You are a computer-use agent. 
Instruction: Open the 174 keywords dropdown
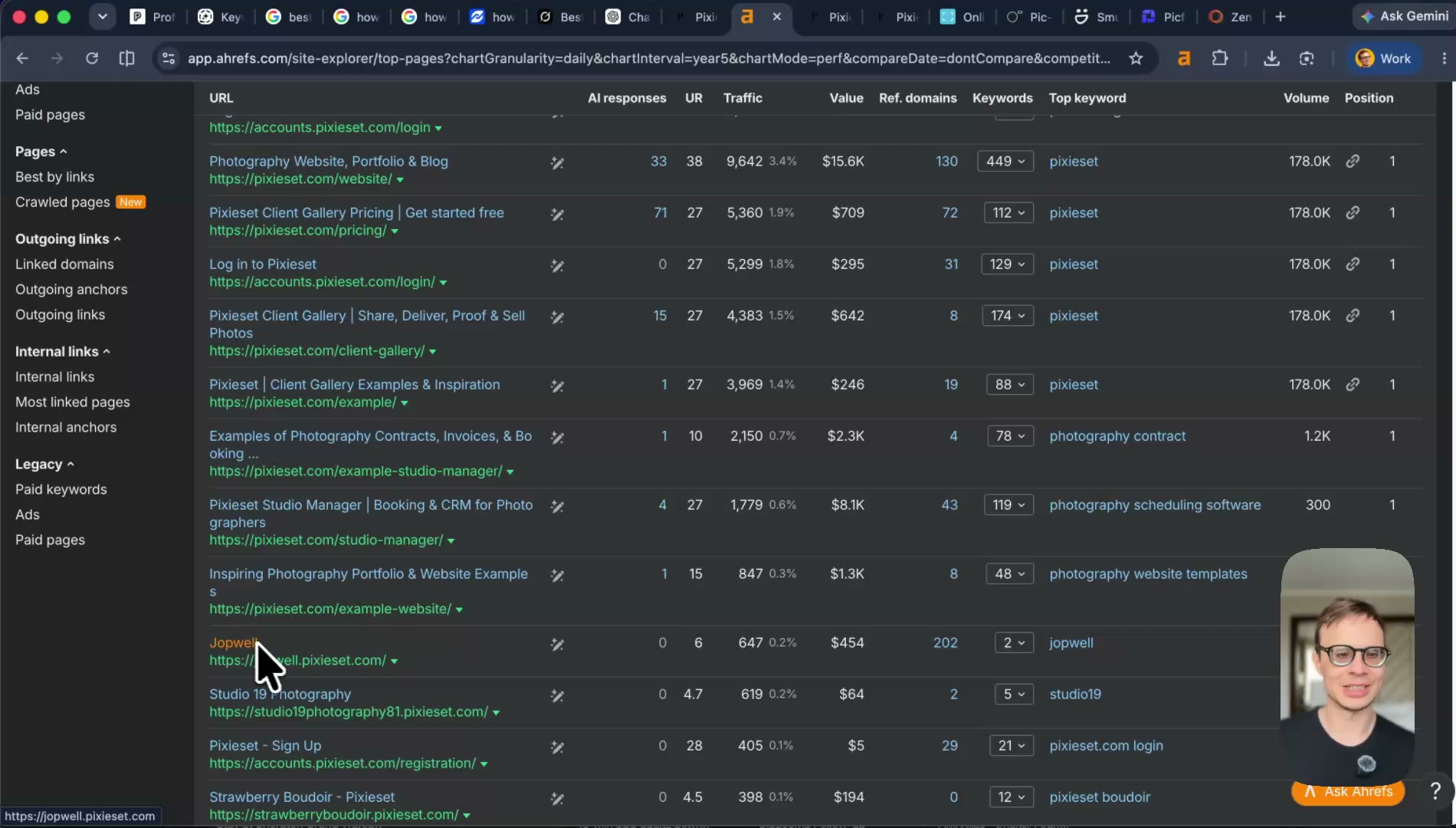[1008, 315]
